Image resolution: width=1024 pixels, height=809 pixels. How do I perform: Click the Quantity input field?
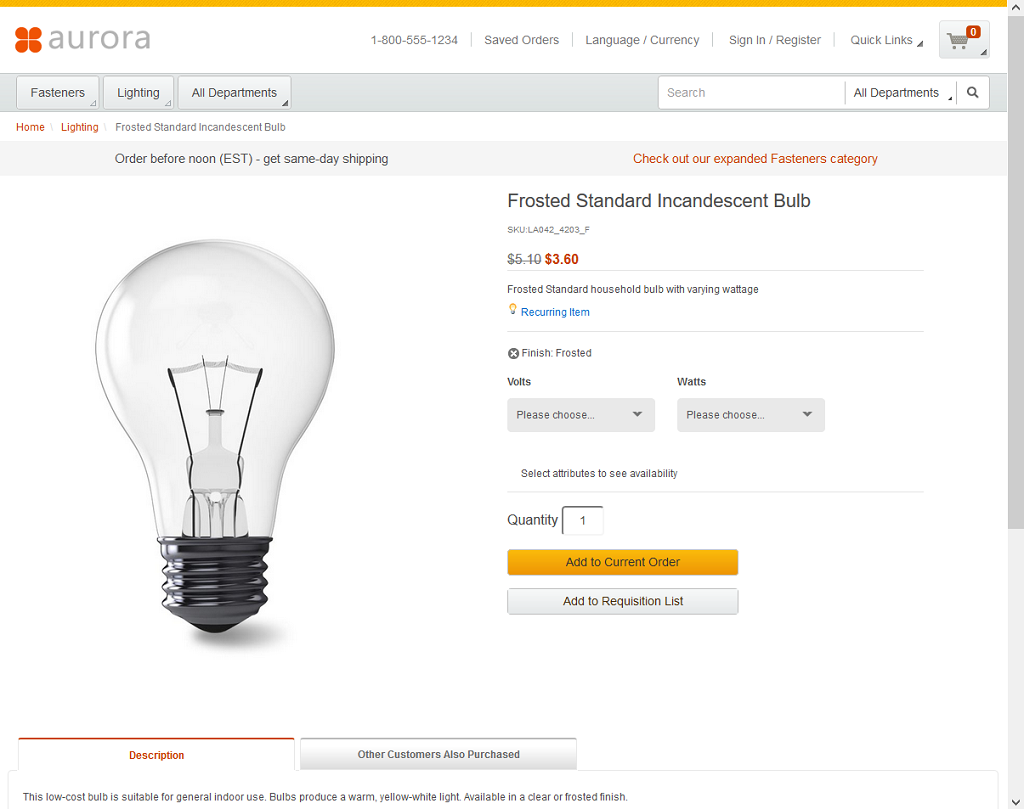click(x=583, y=521)
